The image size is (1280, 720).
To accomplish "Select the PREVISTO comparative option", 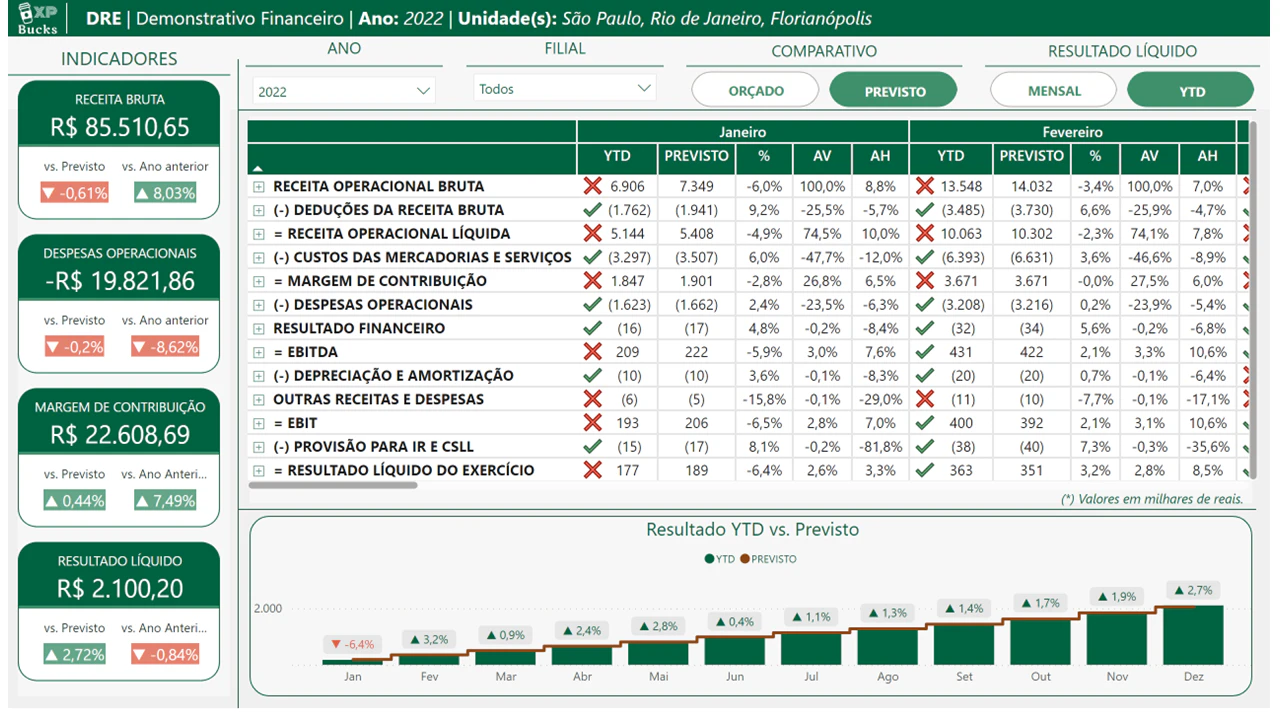I will (x=894, y=90).
